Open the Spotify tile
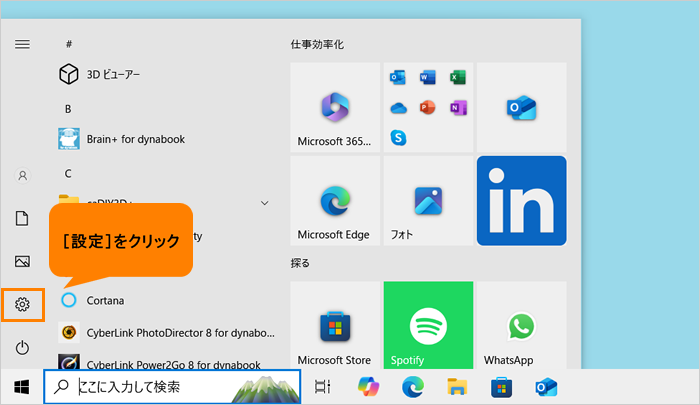700x405 pixels. (428, 325)
